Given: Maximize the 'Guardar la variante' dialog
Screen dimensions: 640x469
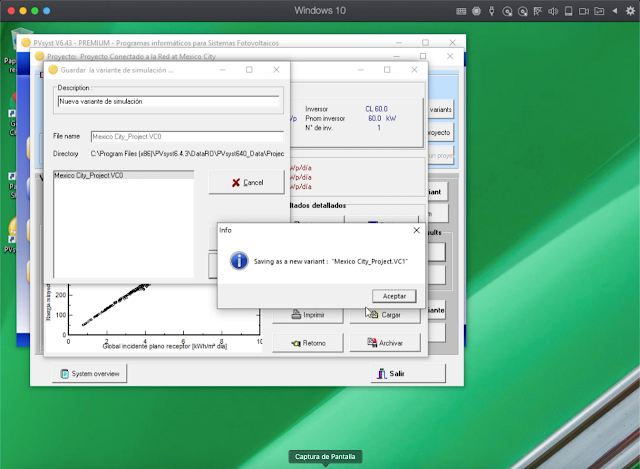Looking at the screenshot, I should 249,70.
